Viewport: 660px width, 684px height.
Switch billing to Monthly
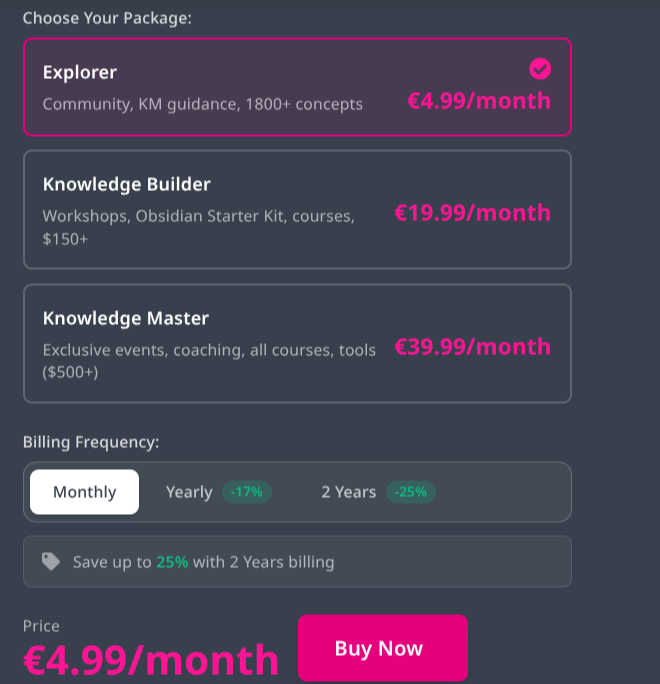(85, 492)
